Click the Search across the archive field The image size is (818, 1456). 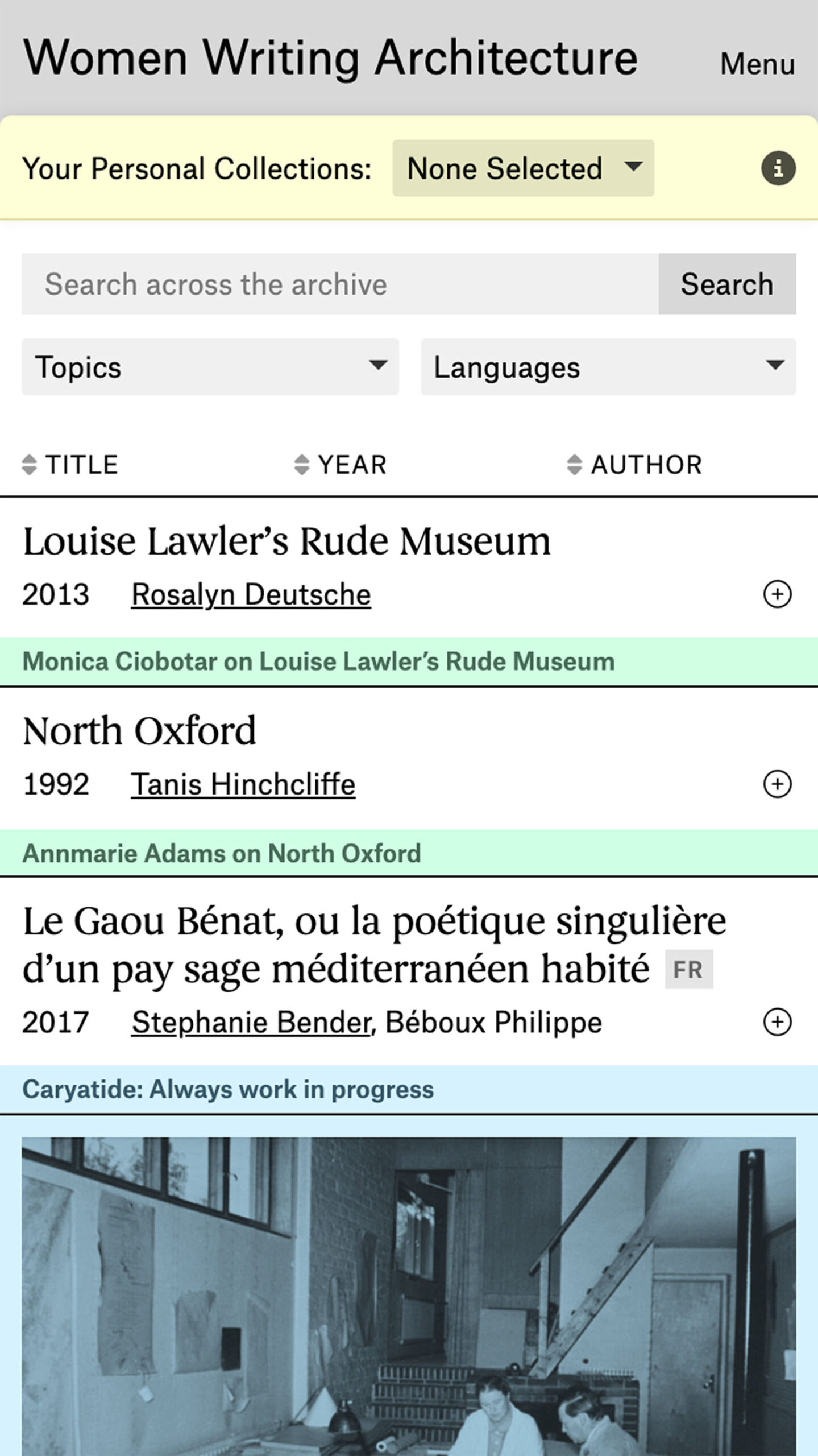coord(340,284)
